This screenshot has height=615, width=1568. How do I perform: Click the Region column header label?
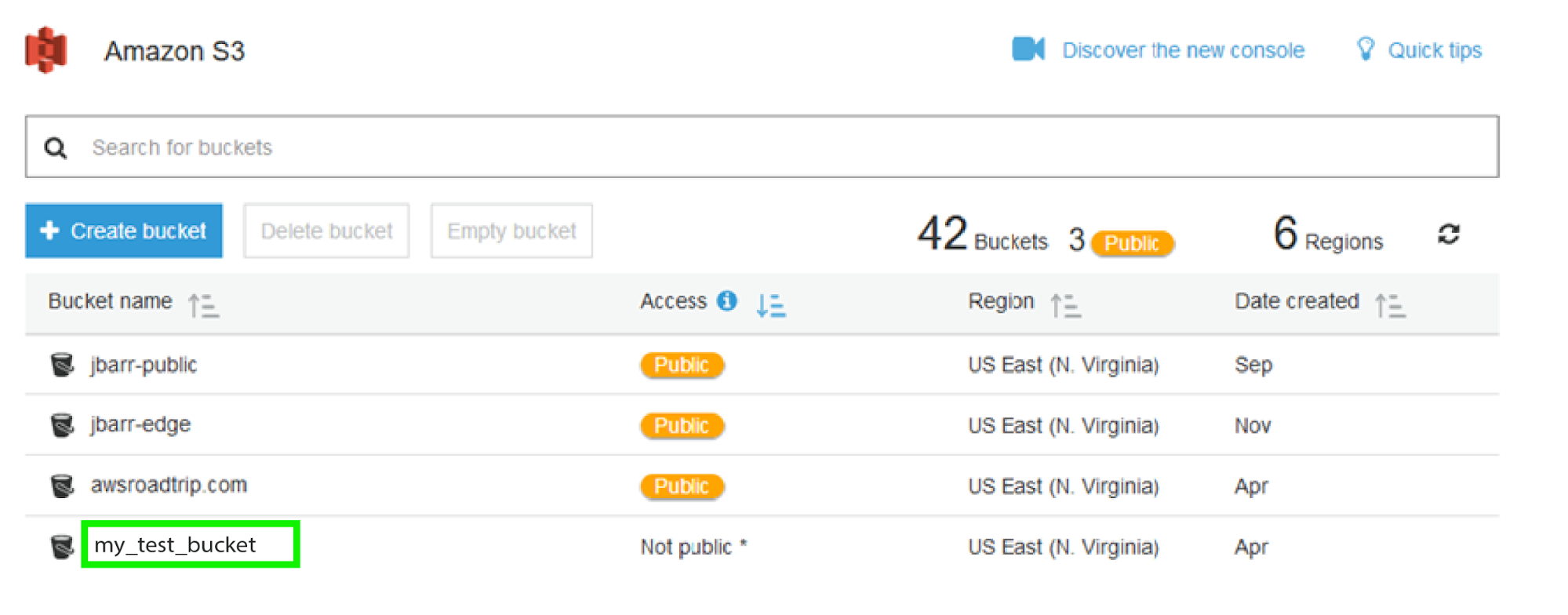coord(1001,302)
